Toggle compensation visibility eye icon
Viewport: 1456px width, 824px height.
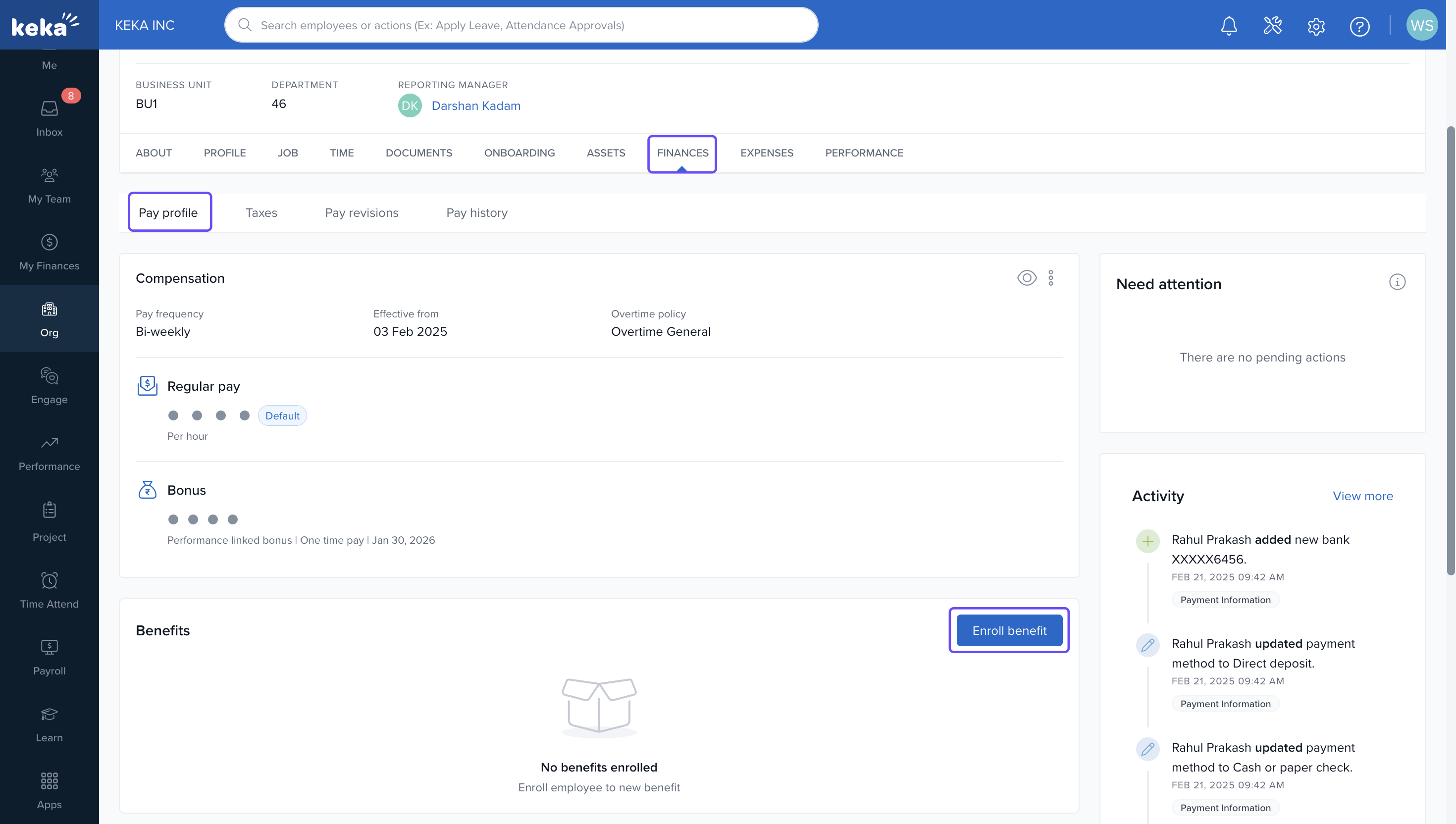(x=1027, y=278)
